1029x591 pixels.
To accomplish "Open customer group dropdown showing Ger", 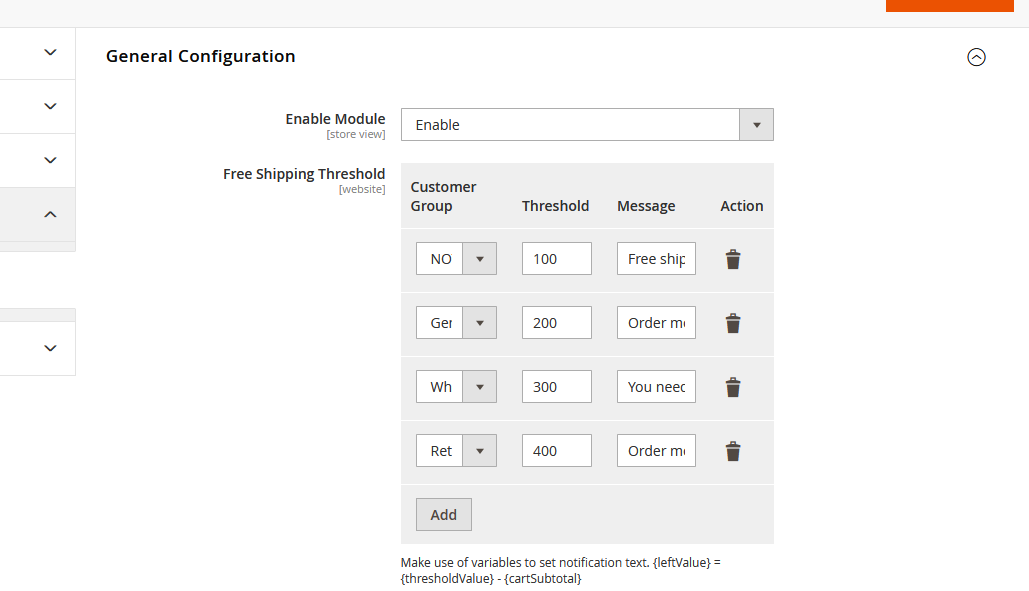I will [x=456, y=323].
